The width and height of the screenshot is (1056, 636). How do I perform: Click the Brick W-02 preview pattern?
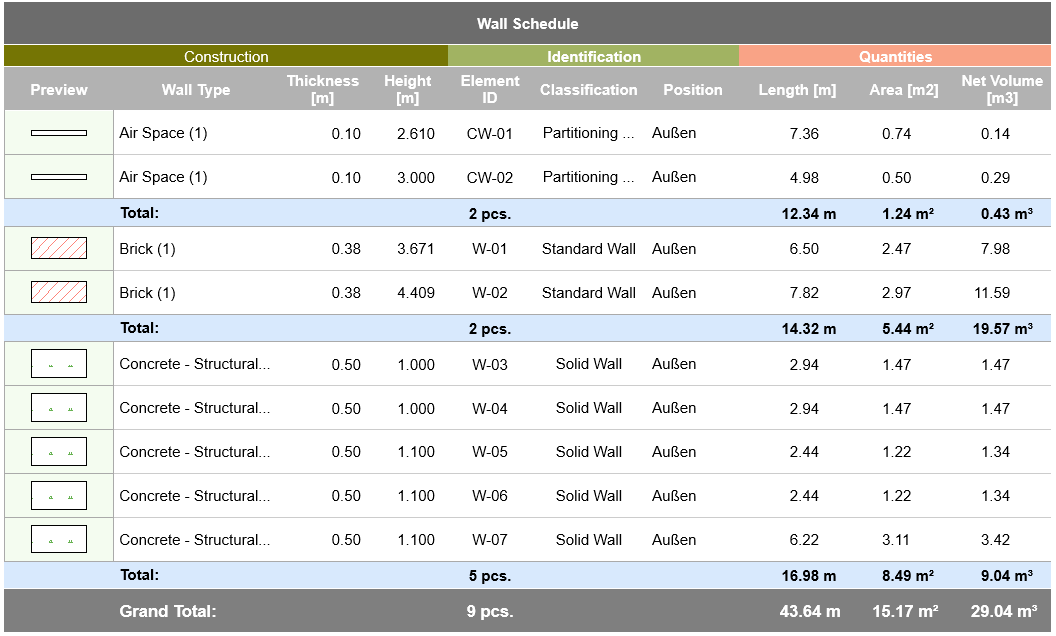point(58,292)
